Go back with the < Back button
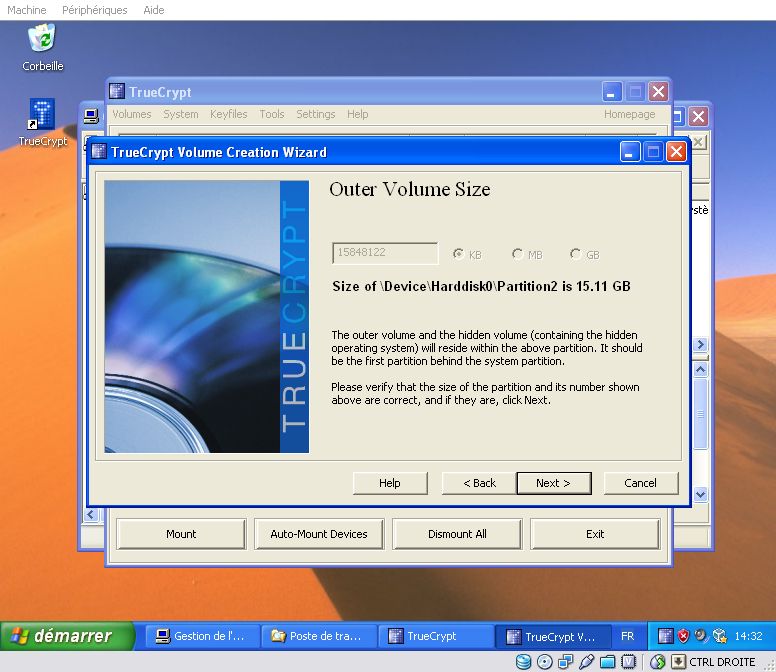Viewport: 776px width, 672px height. click(x=479, y=483)
